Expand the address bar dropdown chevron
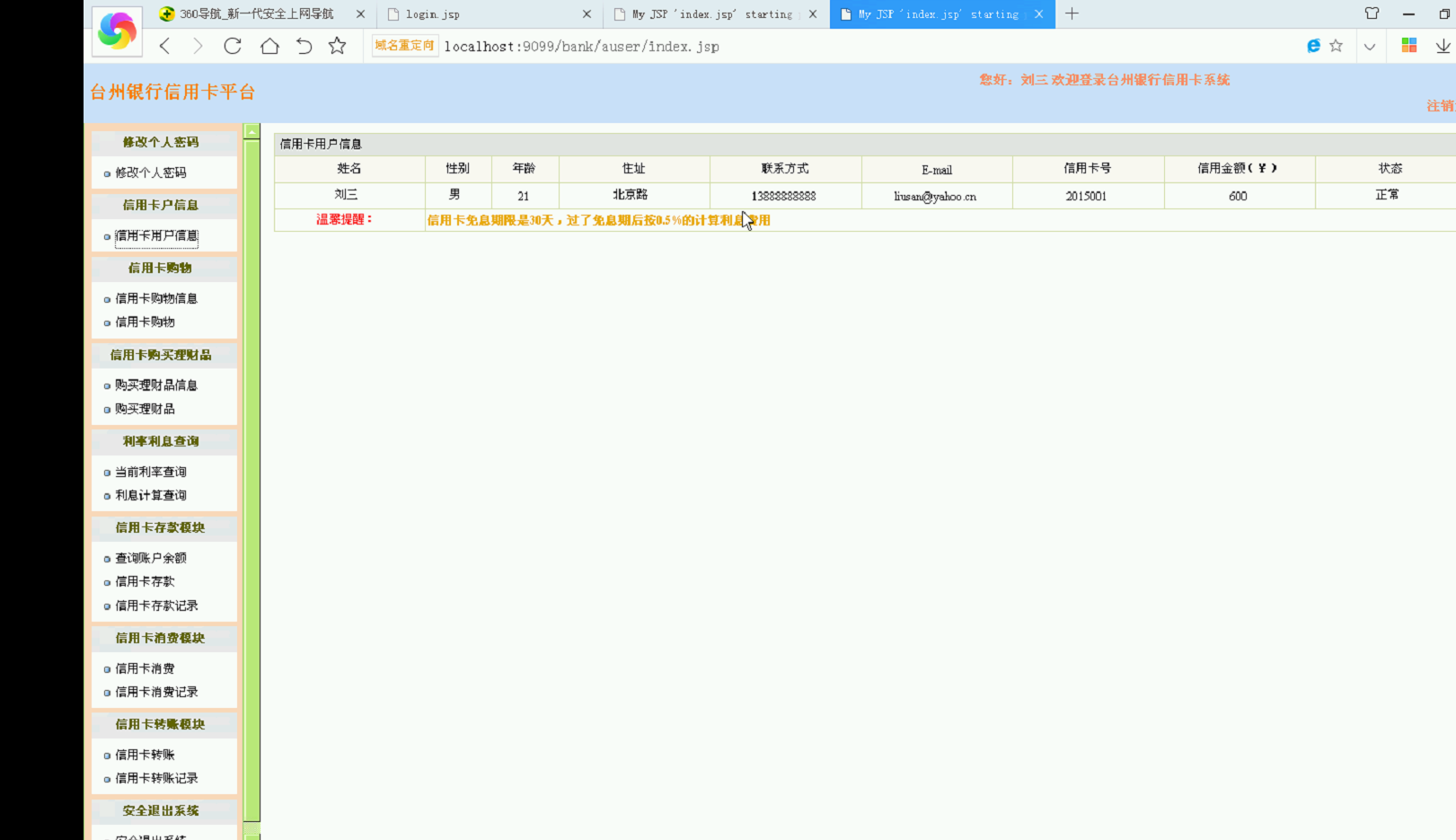Viewport: 1456px width, 840px height. click(1370, 47)
